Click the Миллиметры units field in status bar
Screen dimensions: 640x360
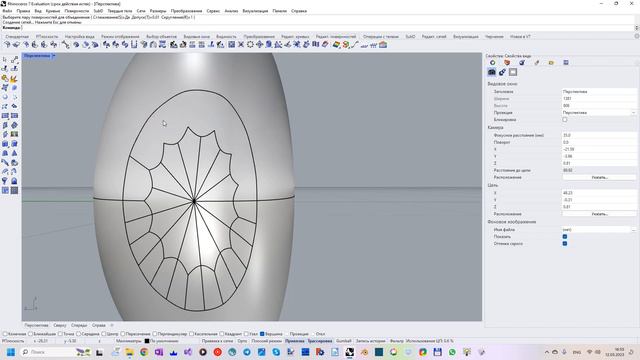point(128,341)
